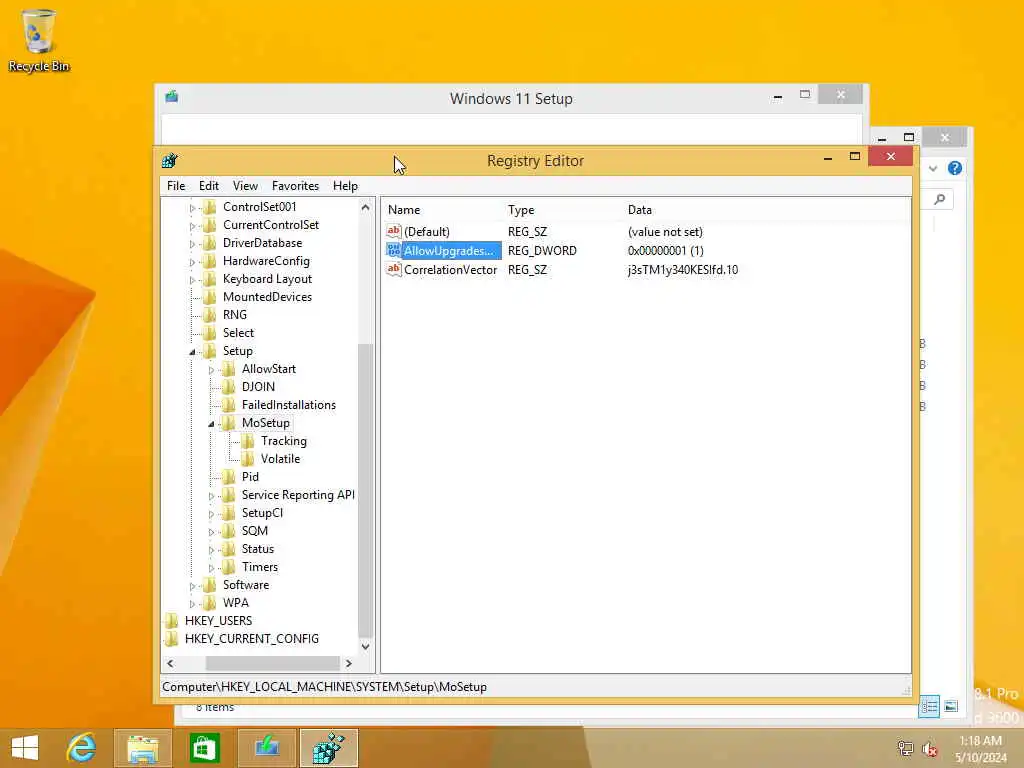
Task: Open the Help menu
Action: [345, 186]
